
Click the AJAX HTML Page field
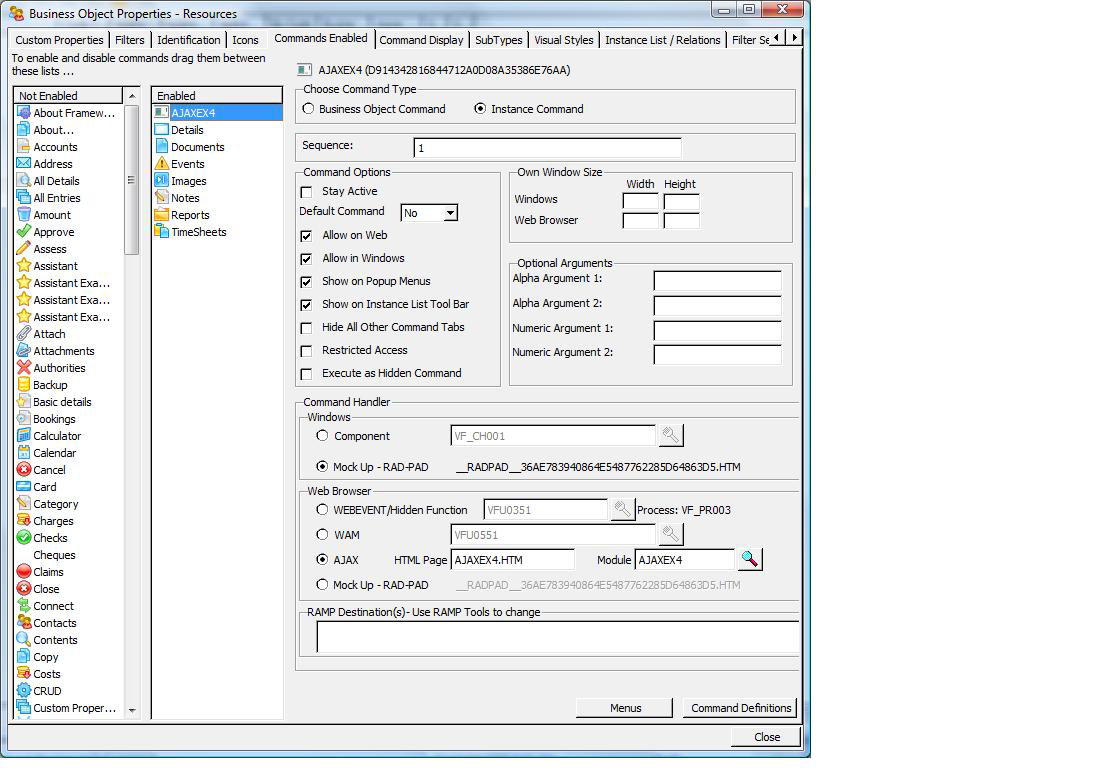coord(513,560)
